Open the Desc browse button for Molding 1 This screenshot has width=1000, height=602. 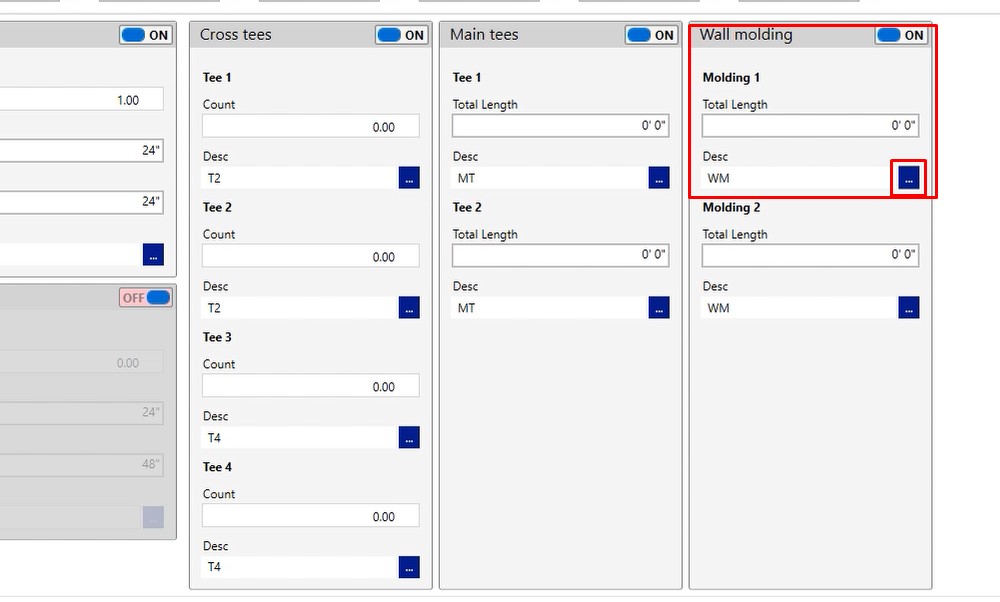[908, 178]
